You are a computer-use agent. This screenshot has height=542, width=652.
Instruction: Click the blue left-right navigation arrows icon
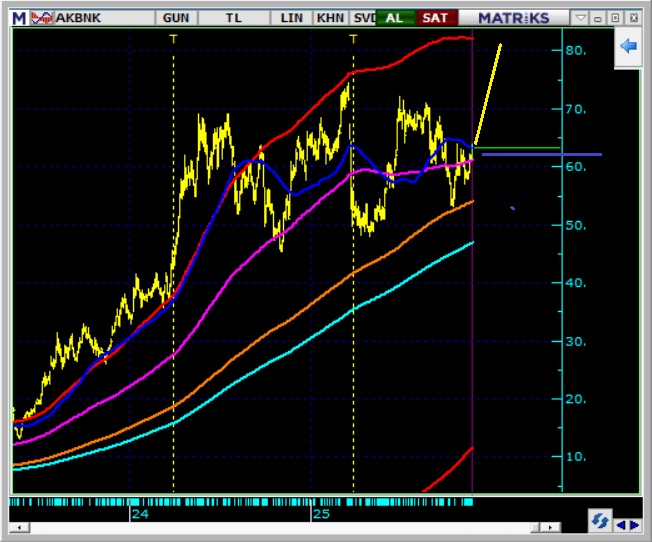click(627, 522)
